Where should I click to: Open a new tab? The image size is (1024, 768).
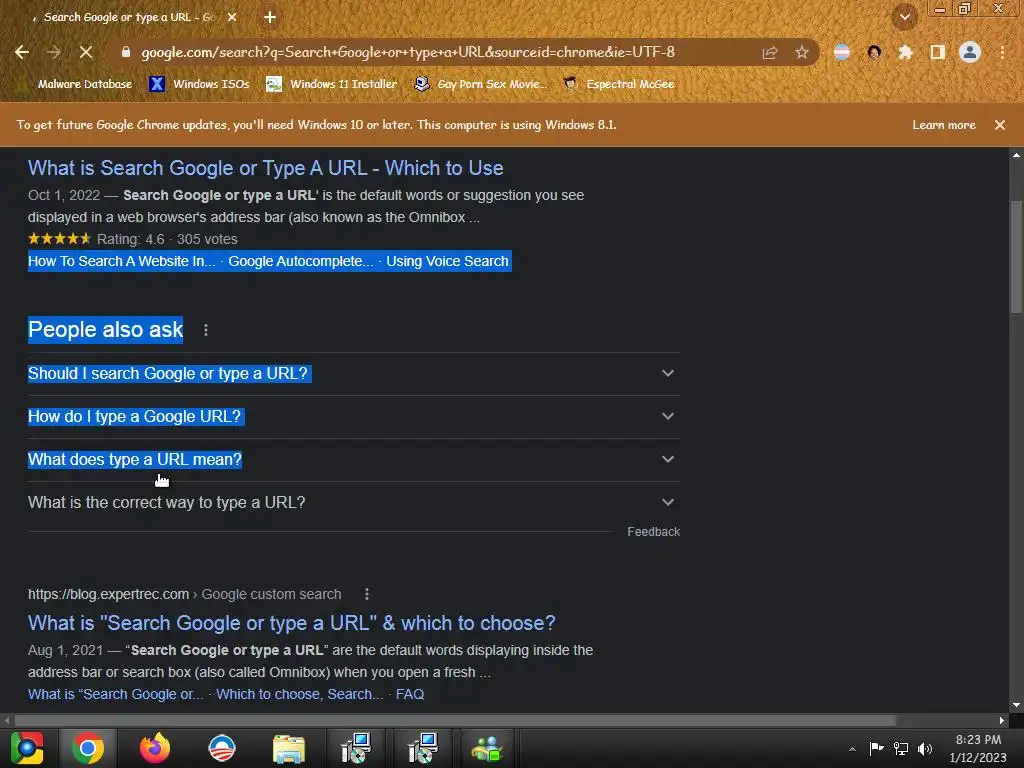click(270, 18)
